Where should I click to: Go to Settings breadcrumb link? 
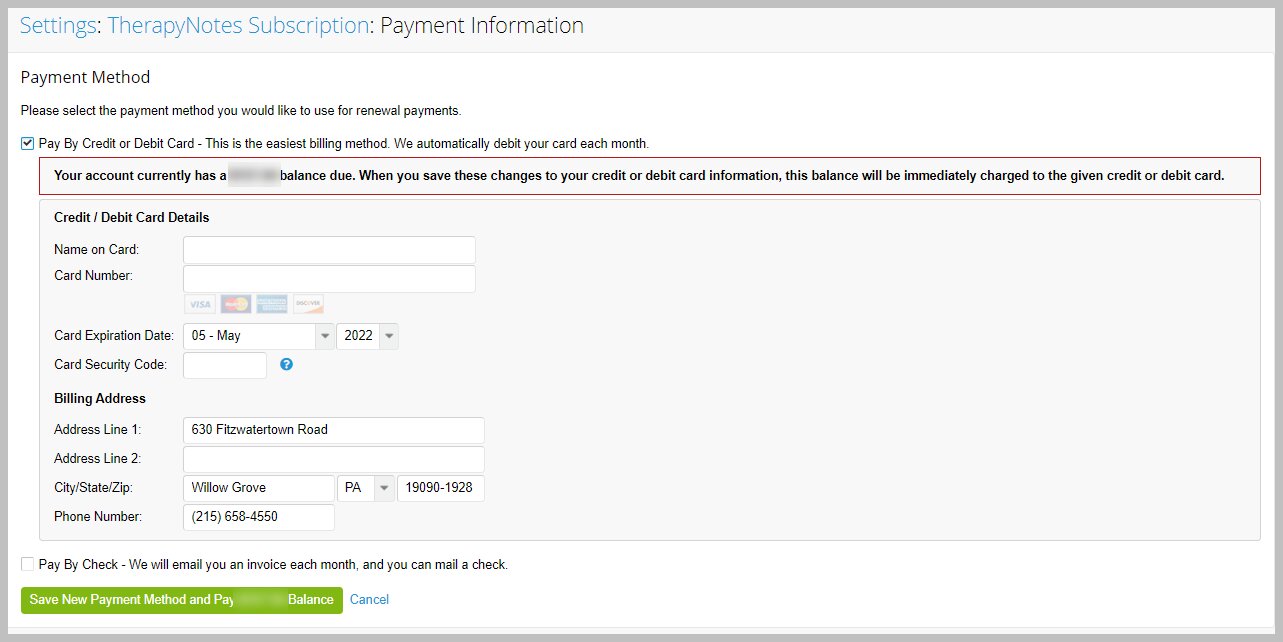tap(57, 26)
